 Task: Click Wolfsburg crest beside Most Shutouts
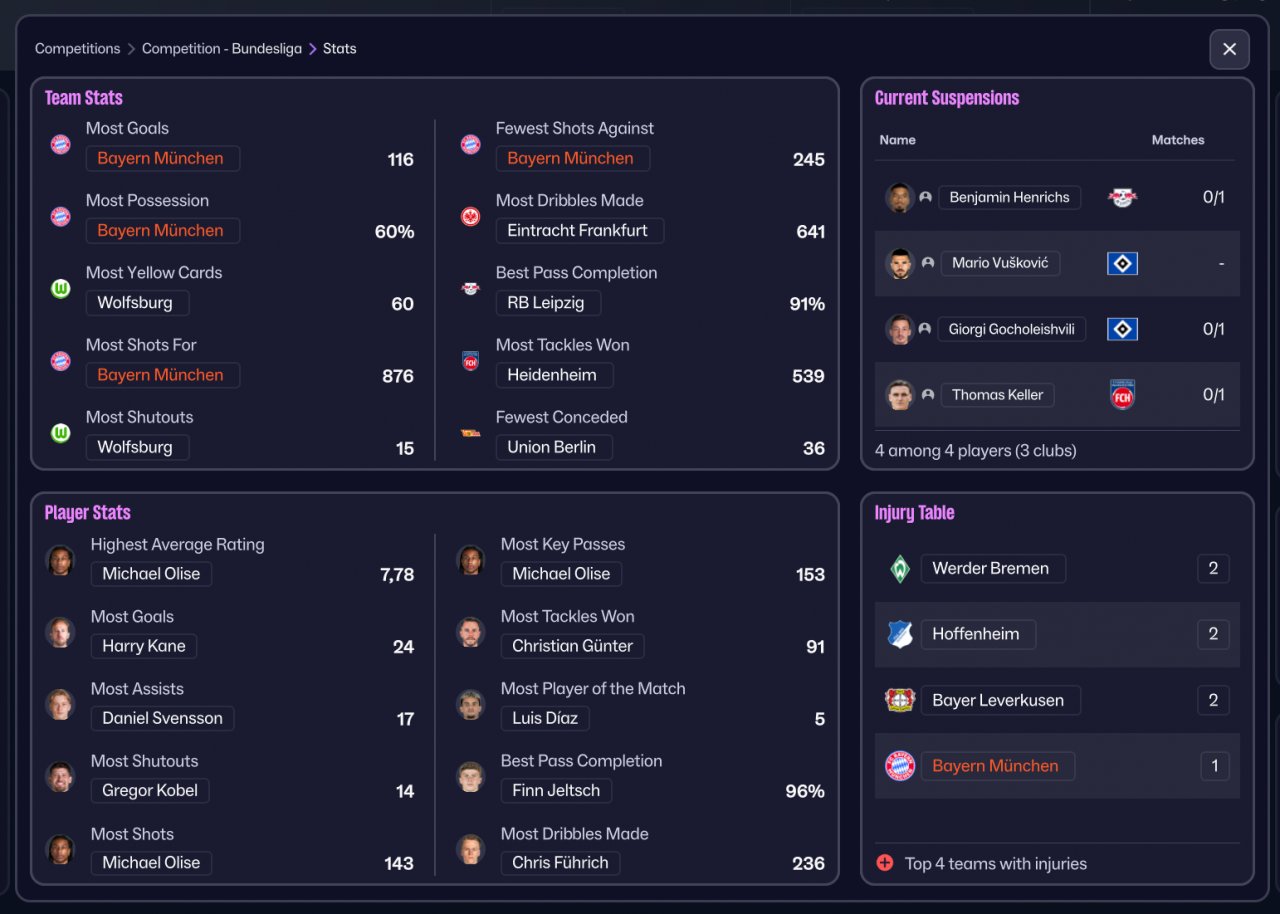(61, 433)
